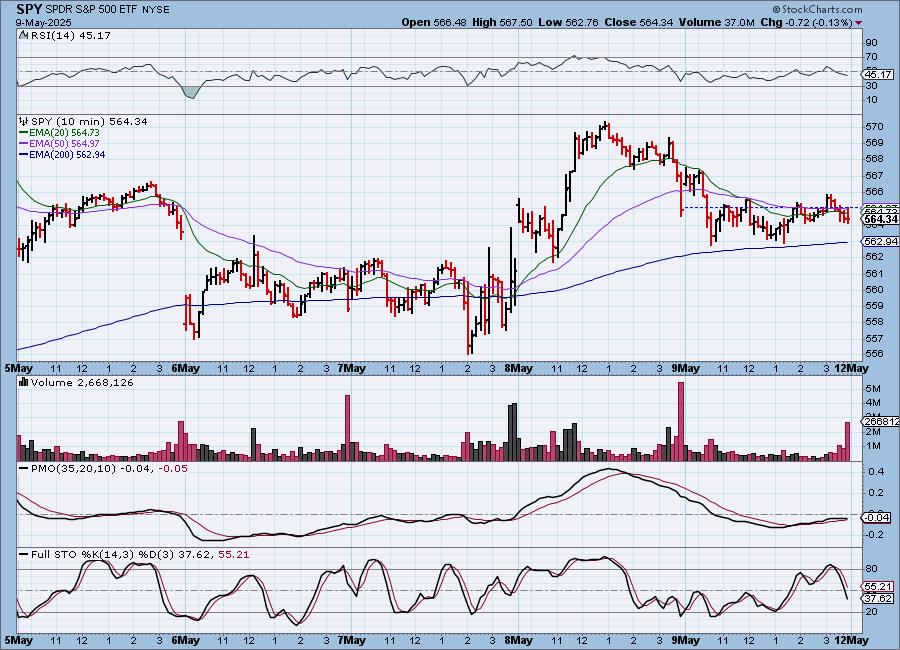
Task: Click the SPDR S&P 500 ETF name
Action: pyautogui.click(x=90, y=10)
